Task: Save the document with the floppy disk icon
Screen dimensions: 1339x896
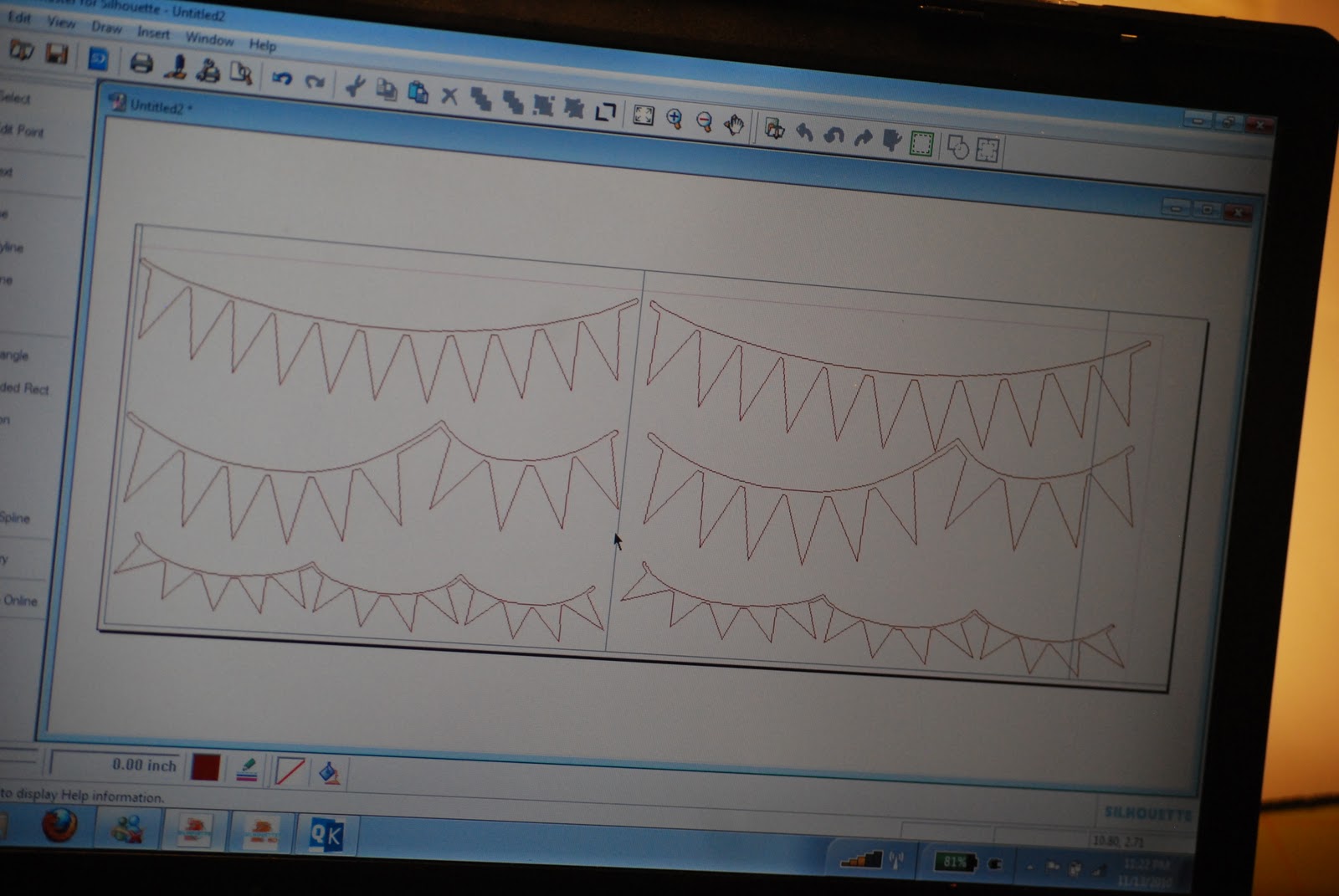Action: 56,54
